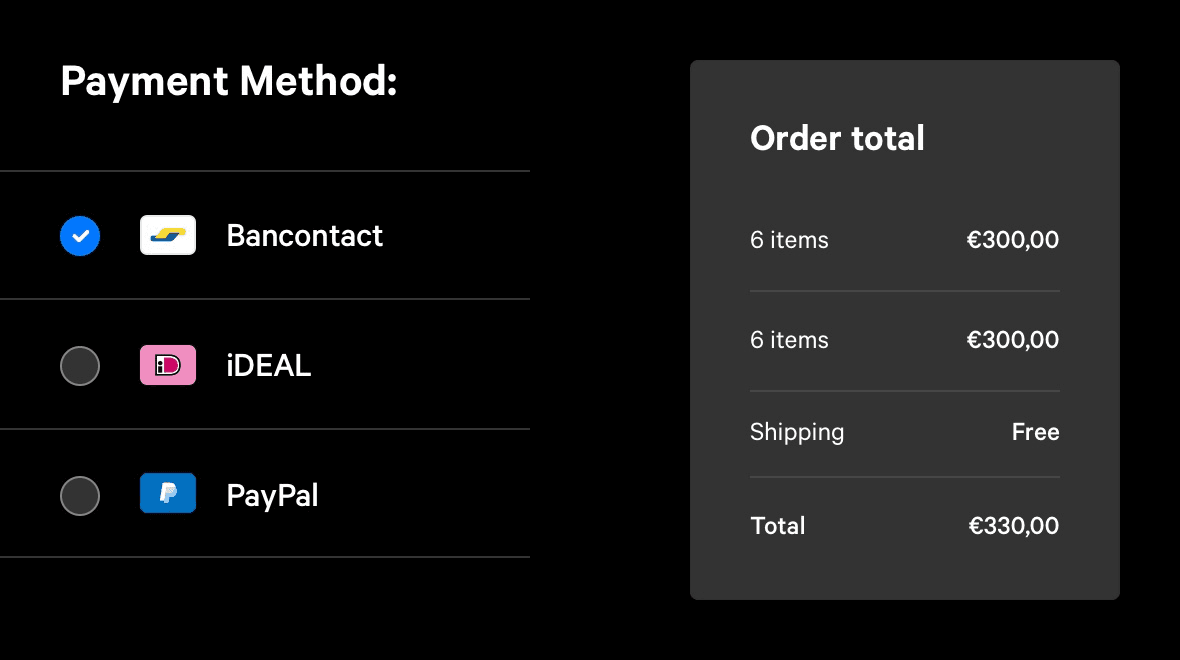Click the iDEAL payment label
This screenshot has width=1180, height=660.
269,366
